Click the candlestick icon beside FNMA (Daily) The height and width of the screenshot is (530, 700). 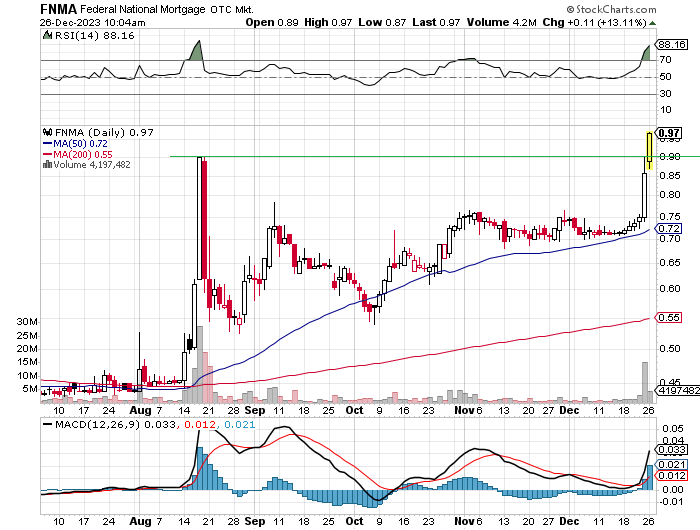47,132
